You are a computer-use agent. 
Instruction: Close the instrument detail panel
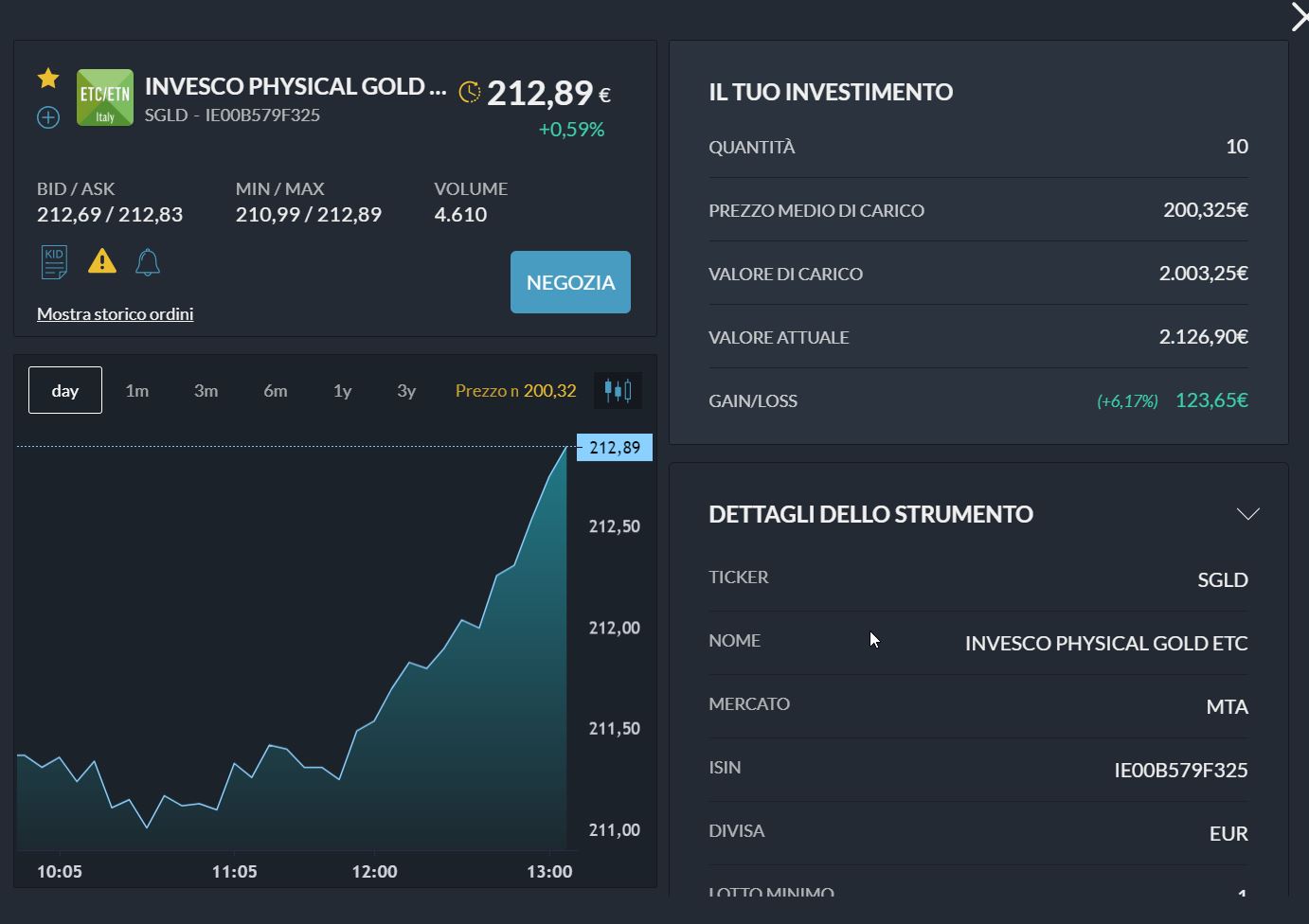(1299, 16)
